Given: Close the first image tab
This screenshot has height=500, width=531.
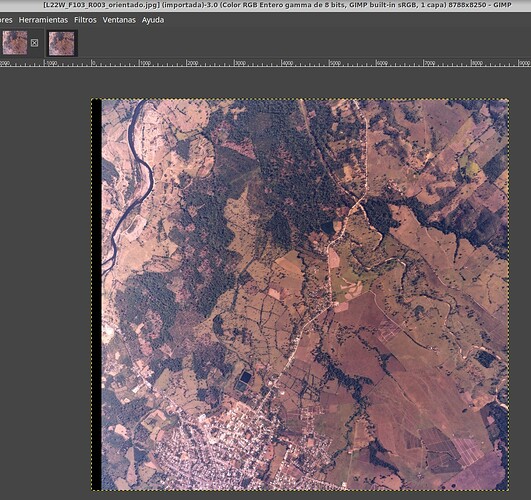Looking at the screenshot, I should click(x=34, y=43).
